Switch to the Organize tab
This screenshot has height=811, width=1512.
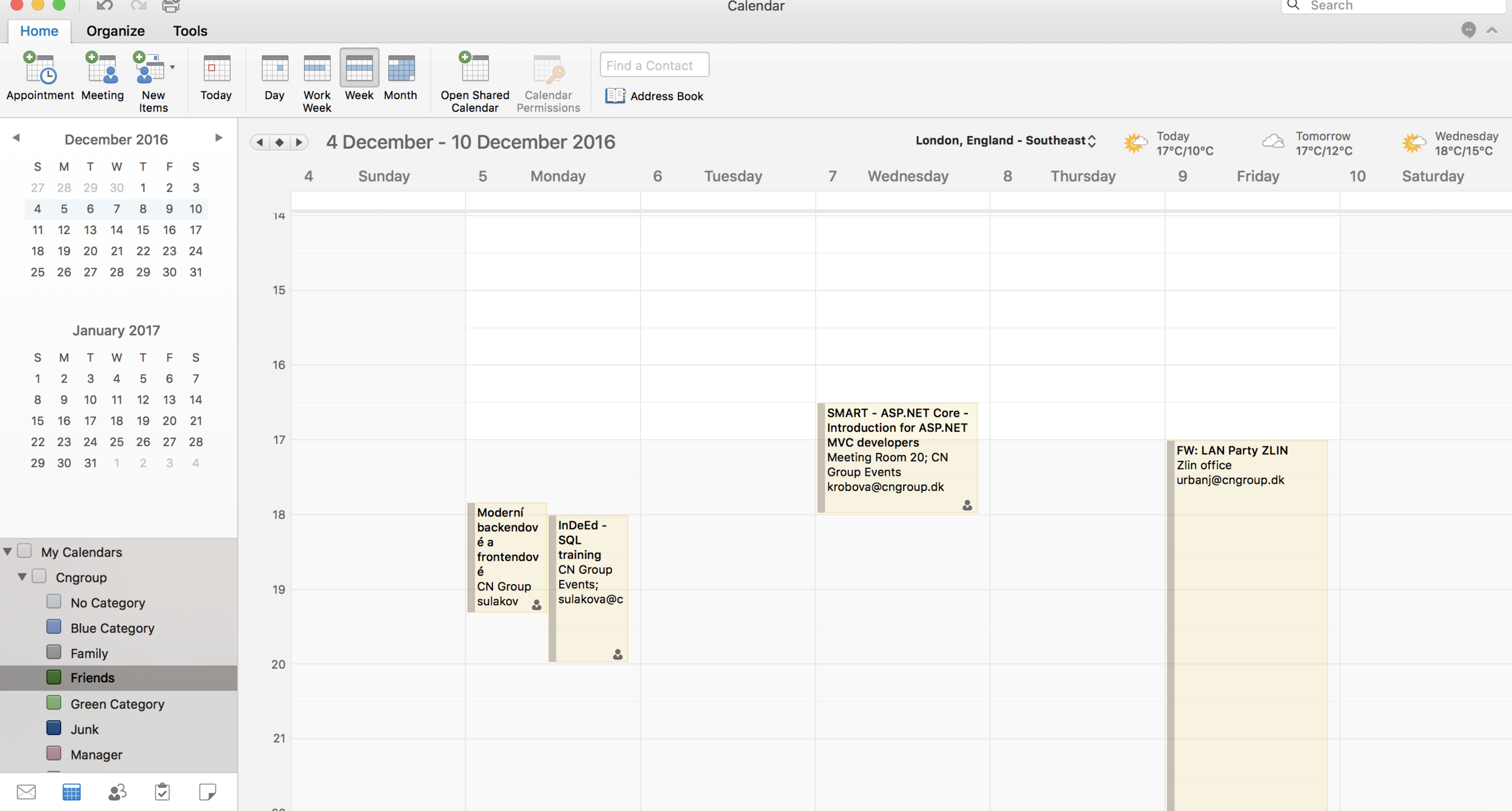(x=116, y=31)
